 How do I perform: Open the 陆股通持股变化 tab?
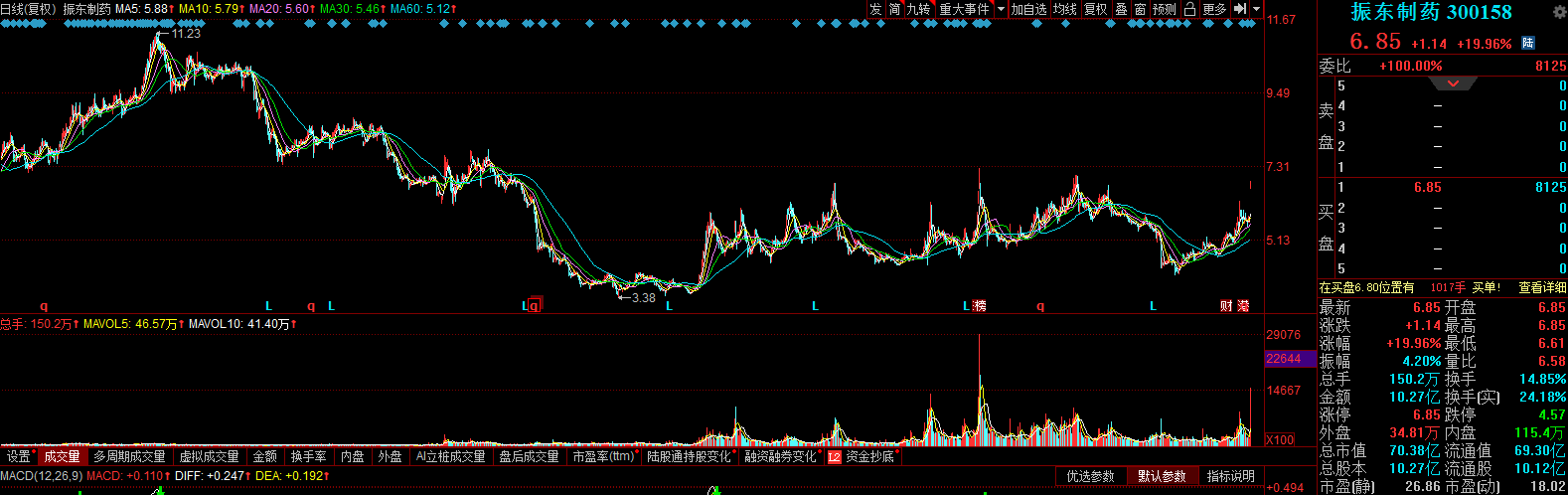point(690,456)
